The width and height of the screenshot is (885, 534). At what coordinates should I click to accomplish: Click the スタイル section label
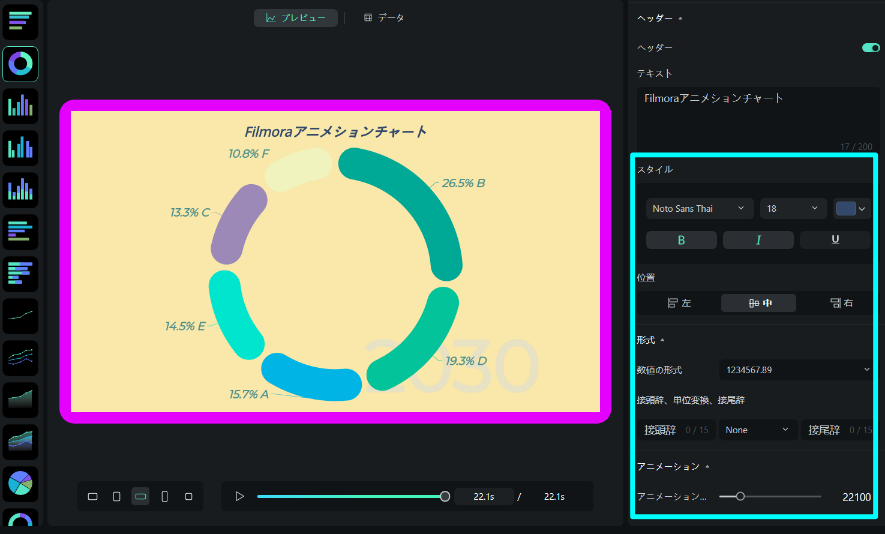point(655,169)
